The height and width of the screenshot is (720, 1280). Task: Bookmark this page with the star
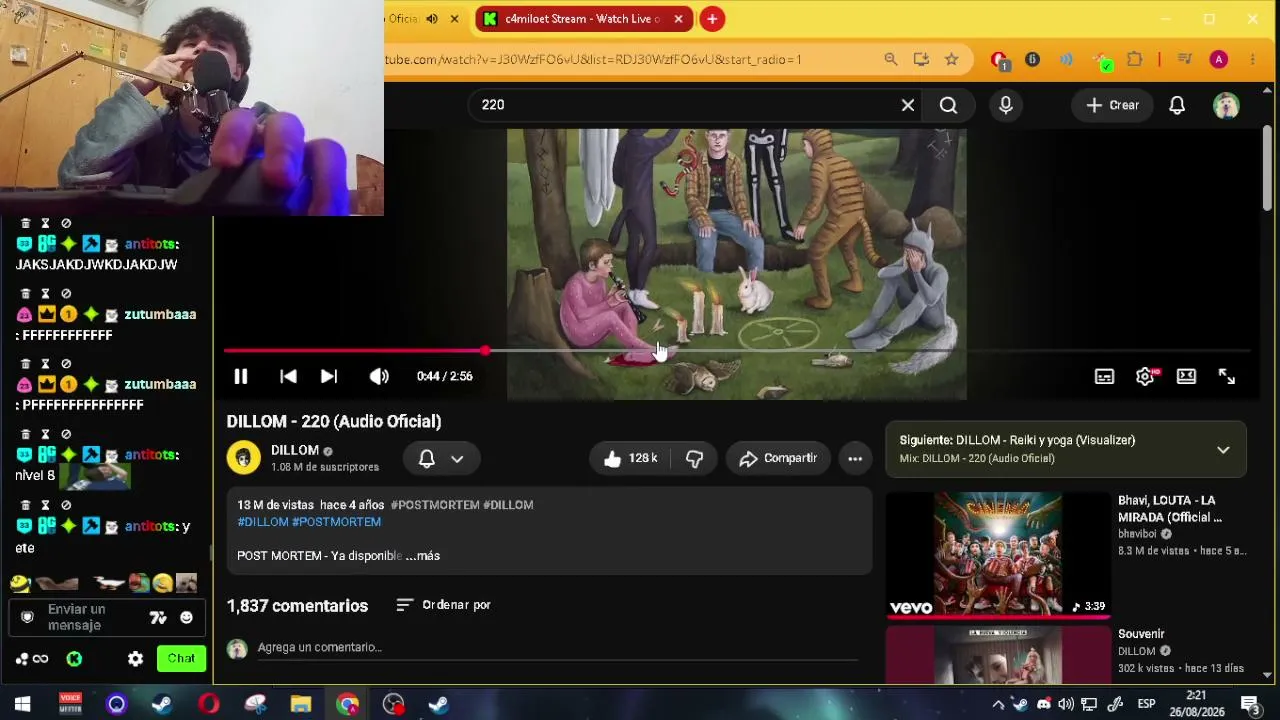[x=952, y=60]
